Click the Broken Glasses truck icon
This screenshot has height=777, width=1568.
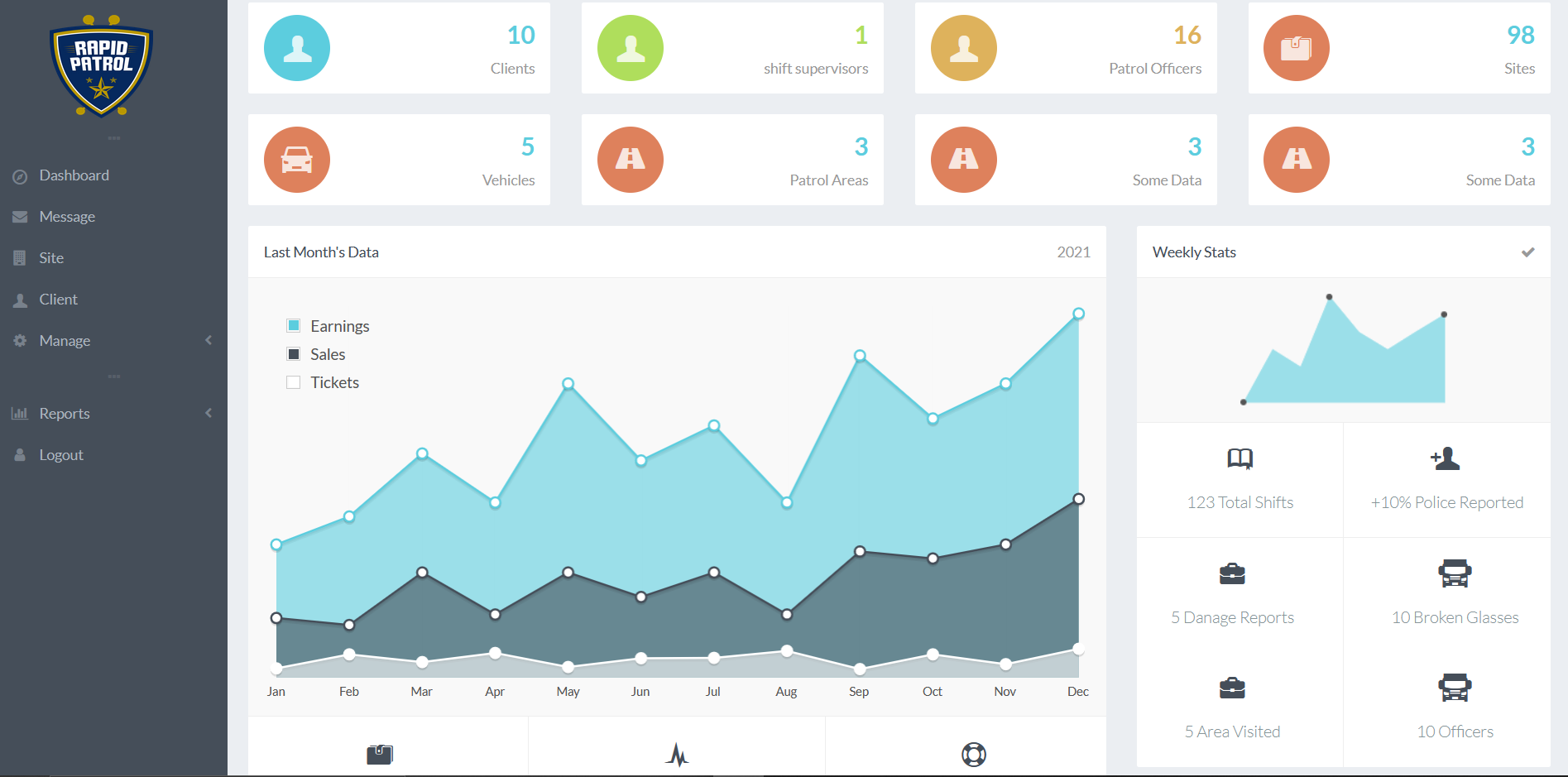[1455, 573]
